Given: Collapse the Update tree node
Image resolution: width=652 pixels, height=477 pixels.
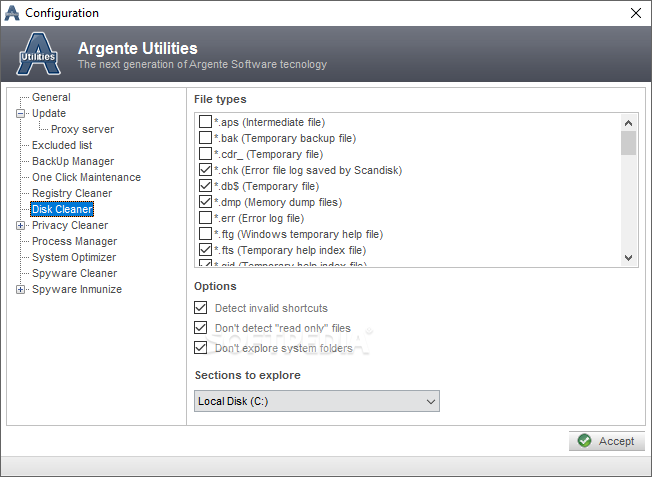Looking at the screenshot, I should 20,114.
